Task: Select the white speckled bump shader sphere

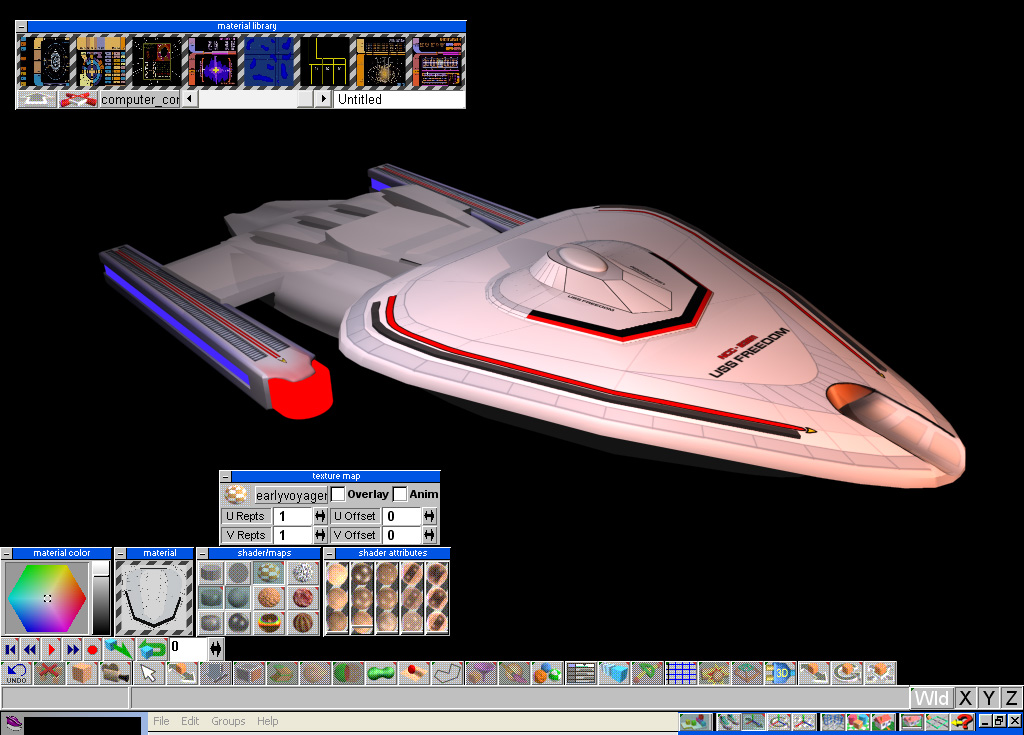Action: coord(302,573)
